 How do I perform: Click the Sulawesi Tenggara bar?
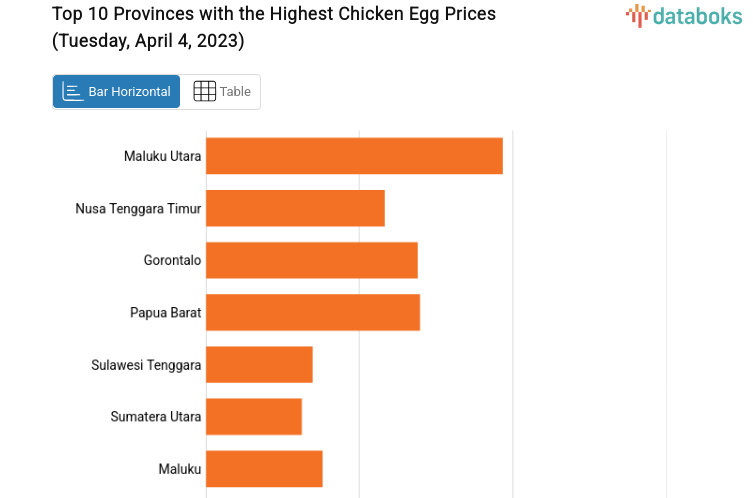click(x=259, y=364)
